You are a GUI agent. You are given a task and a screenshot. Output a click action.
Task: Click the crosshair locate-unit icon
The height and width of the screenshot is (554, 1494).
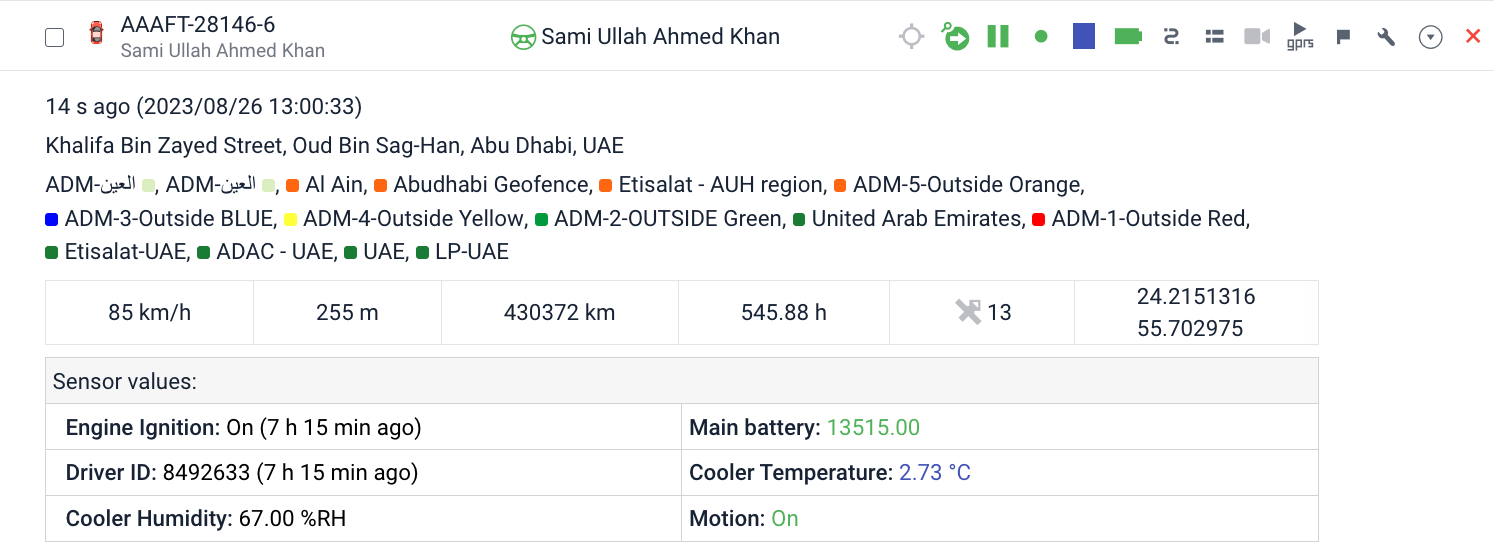coord(911,37)
